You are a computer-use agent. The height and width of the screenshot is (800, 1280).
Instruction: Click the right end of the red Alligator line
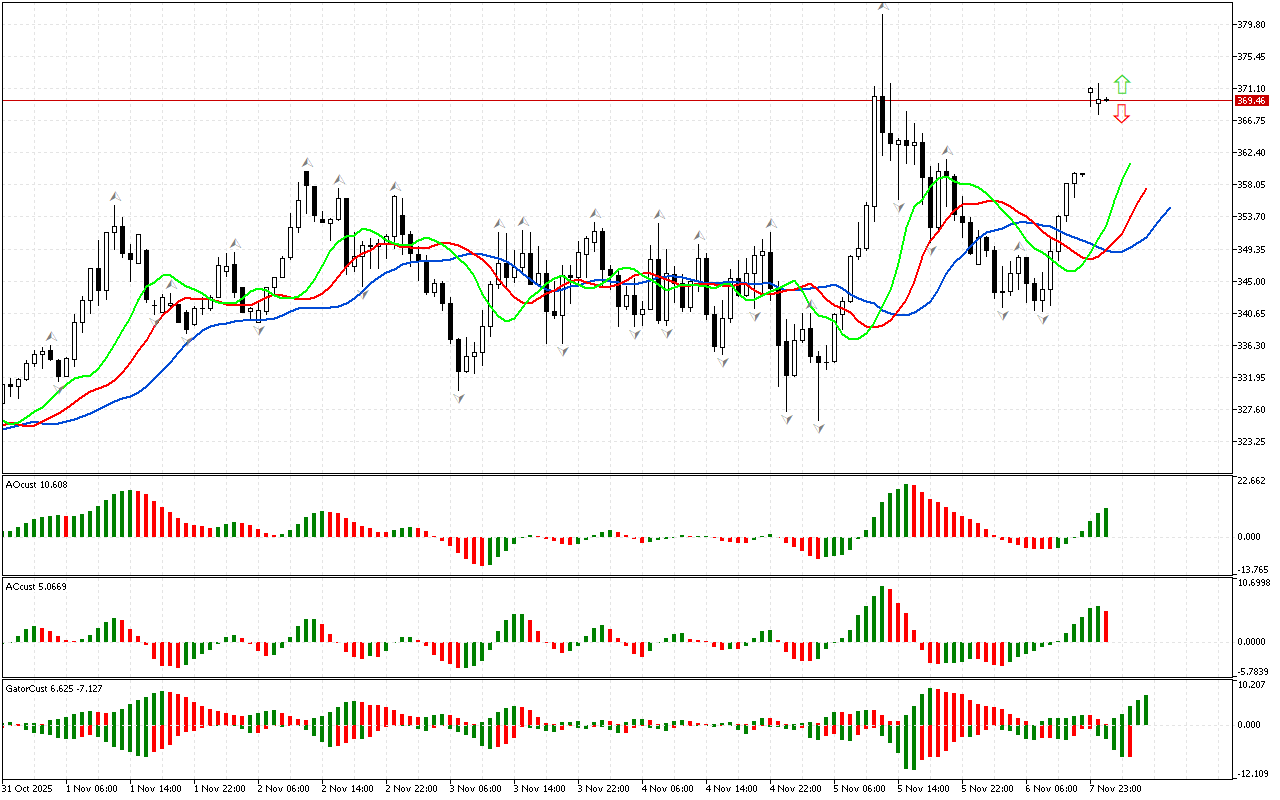tap(1146, 188)
